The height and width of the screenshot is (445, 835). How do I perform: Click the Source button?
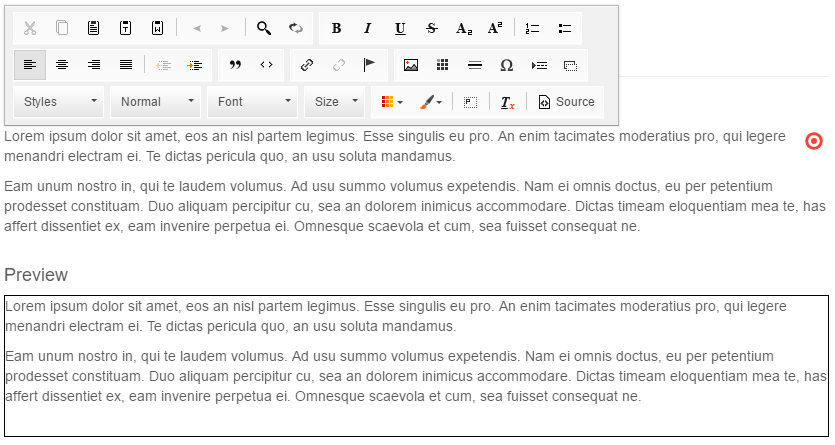tap(566, 102)
